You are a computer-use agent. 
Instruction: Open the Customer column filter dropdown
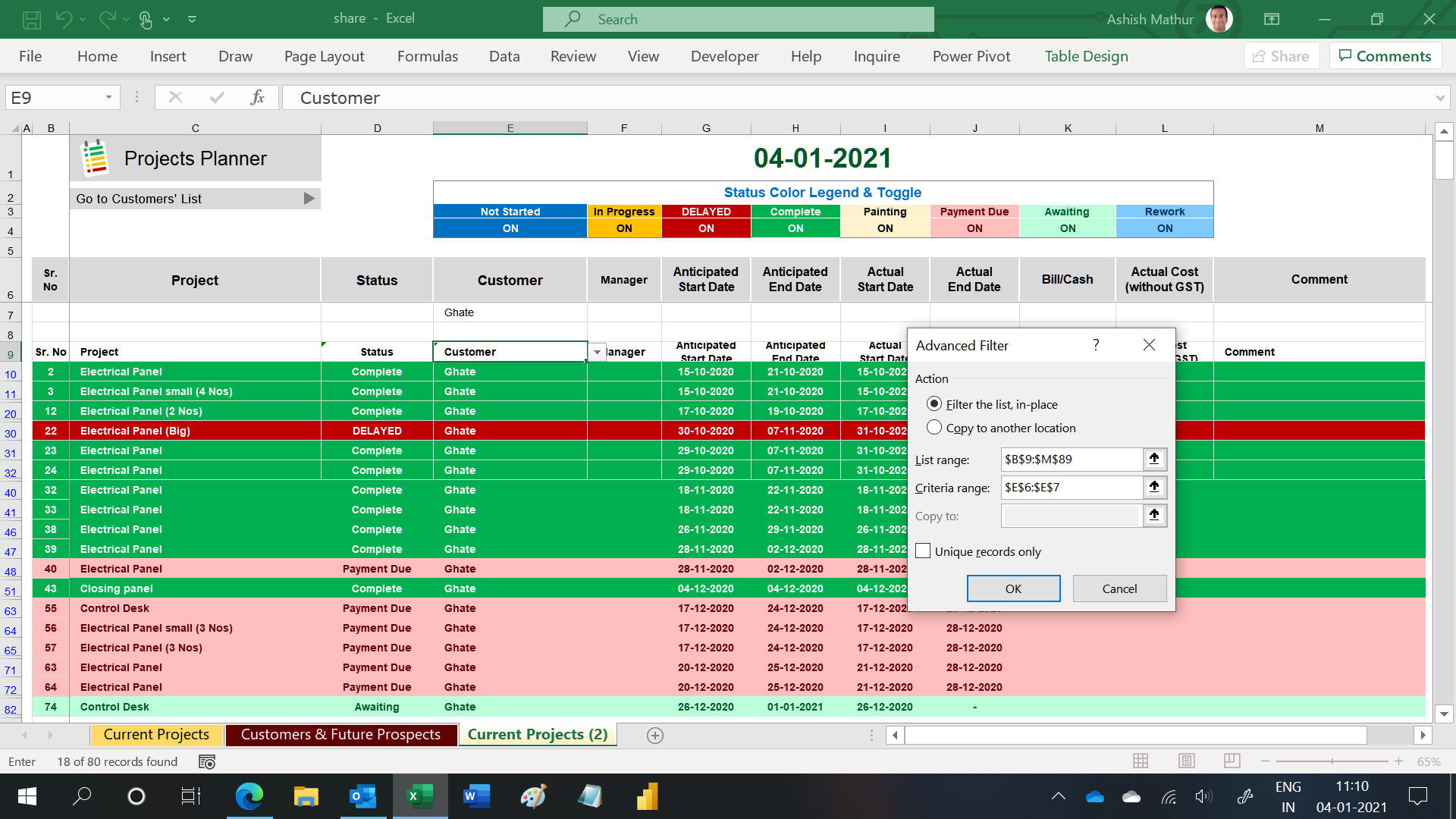[x=598, y=352]
